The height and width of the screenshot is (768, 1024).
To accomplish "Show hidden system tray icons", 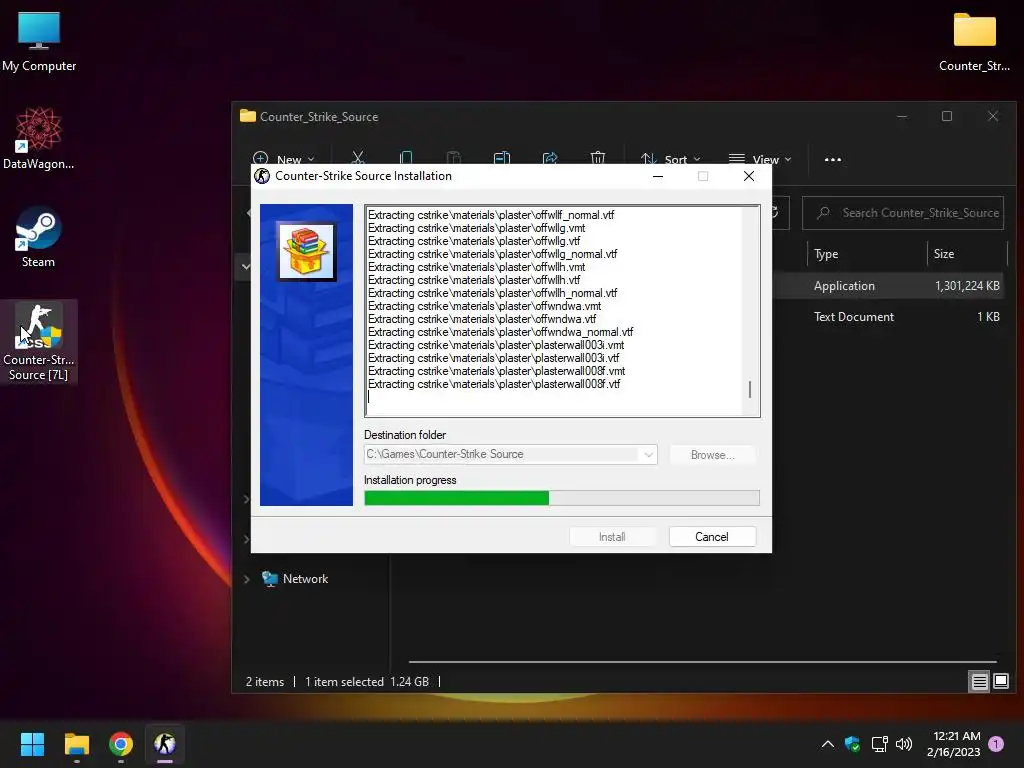I will coord(827,744).
